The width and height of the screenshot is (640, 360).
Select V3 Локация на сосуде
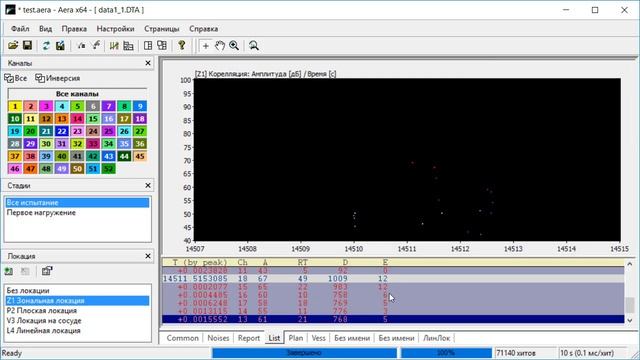[77, 321]
